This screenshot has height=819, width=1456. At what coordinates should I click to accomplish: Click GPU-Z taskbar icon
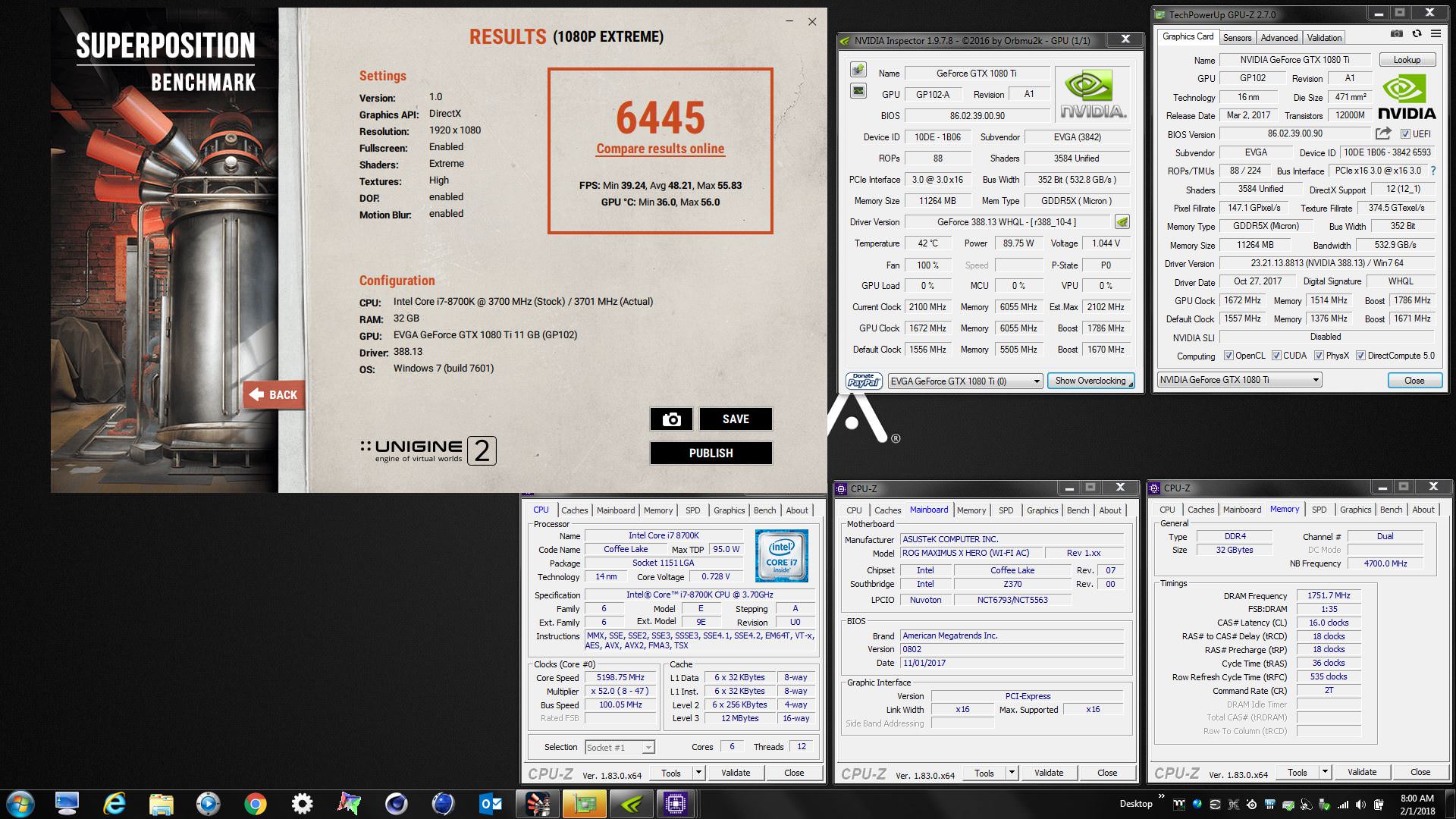585,804
